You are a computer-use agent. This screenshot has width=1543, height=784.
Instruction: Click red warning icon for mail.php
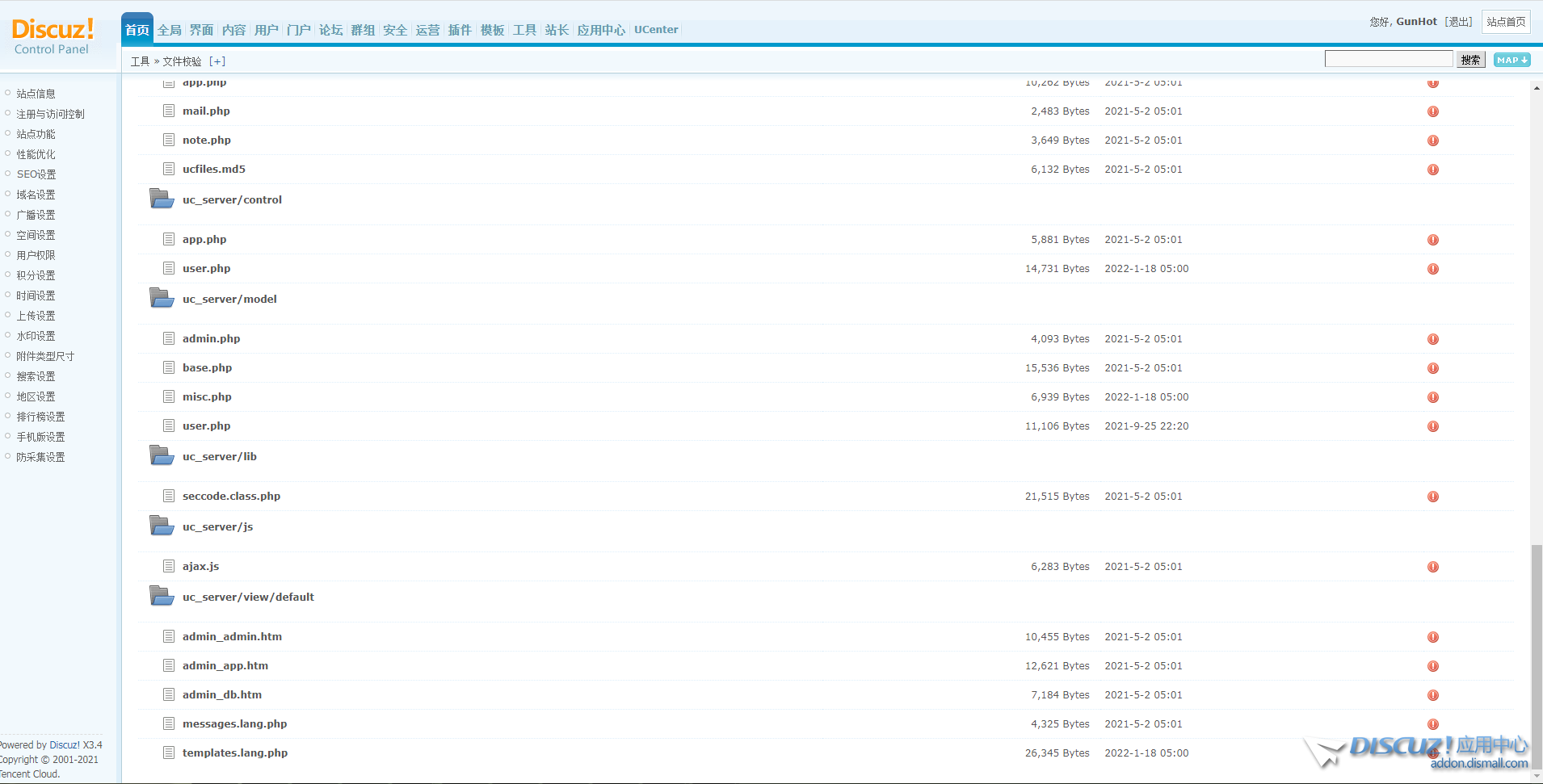1432,111
